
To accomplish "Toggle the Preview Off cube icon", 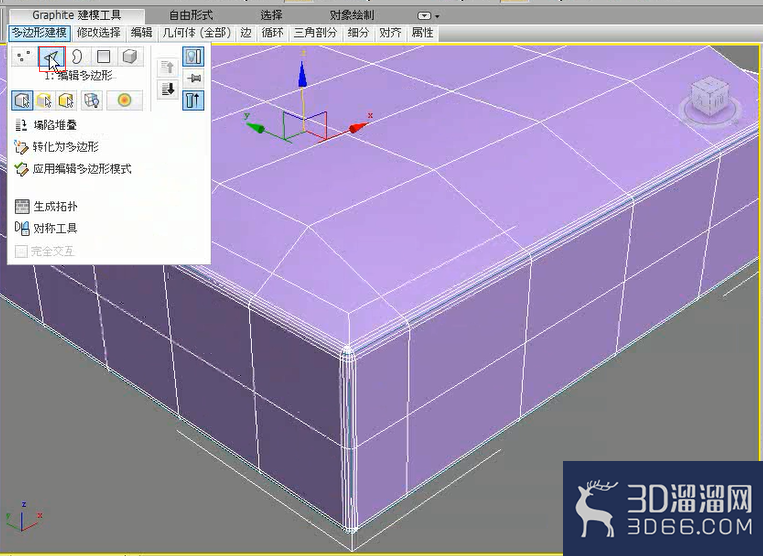I will [x=22, y=101].
